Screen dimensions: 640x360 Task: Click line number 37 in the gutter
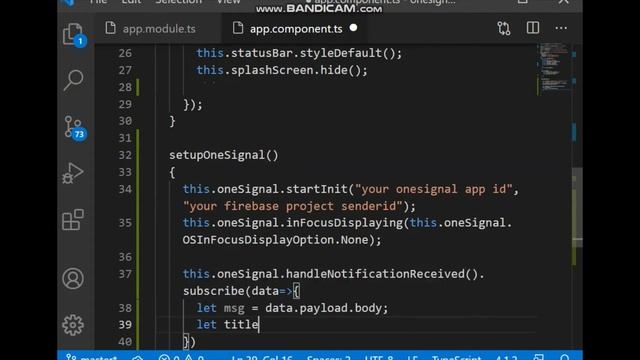[125, 274]
